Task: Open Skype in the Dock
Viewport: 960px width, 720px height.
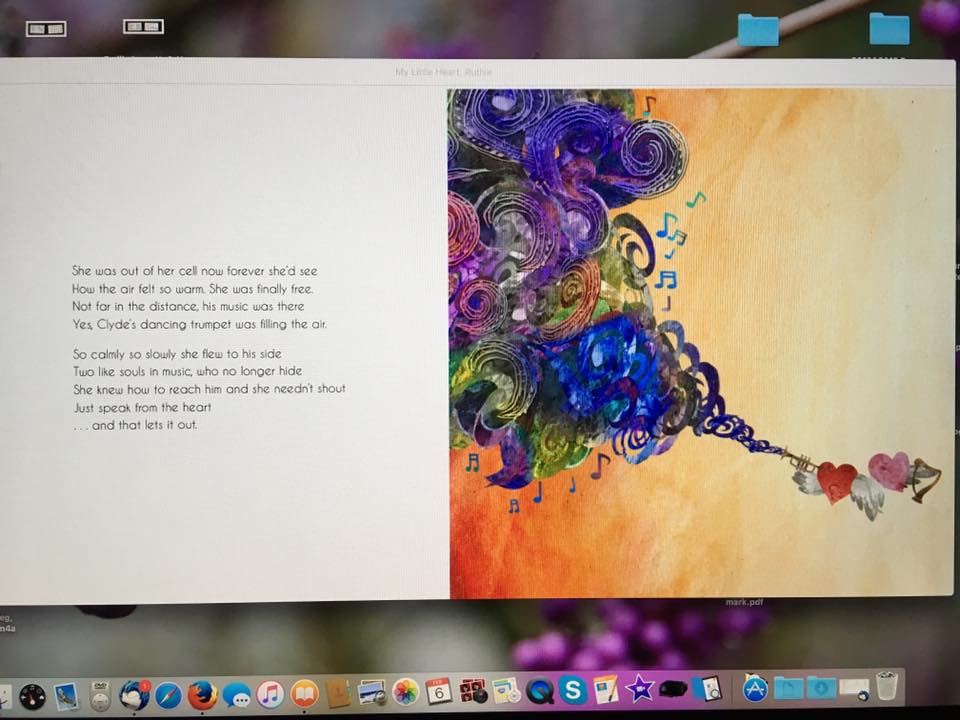Action: (x=573, y=690)
